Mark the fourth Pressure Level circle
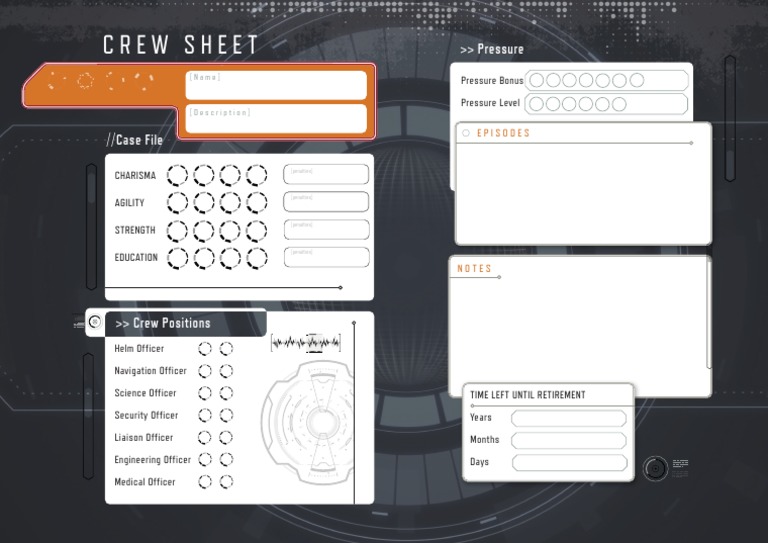The height and width of the screenshot is (543, 768). click(x=586, y=104)
